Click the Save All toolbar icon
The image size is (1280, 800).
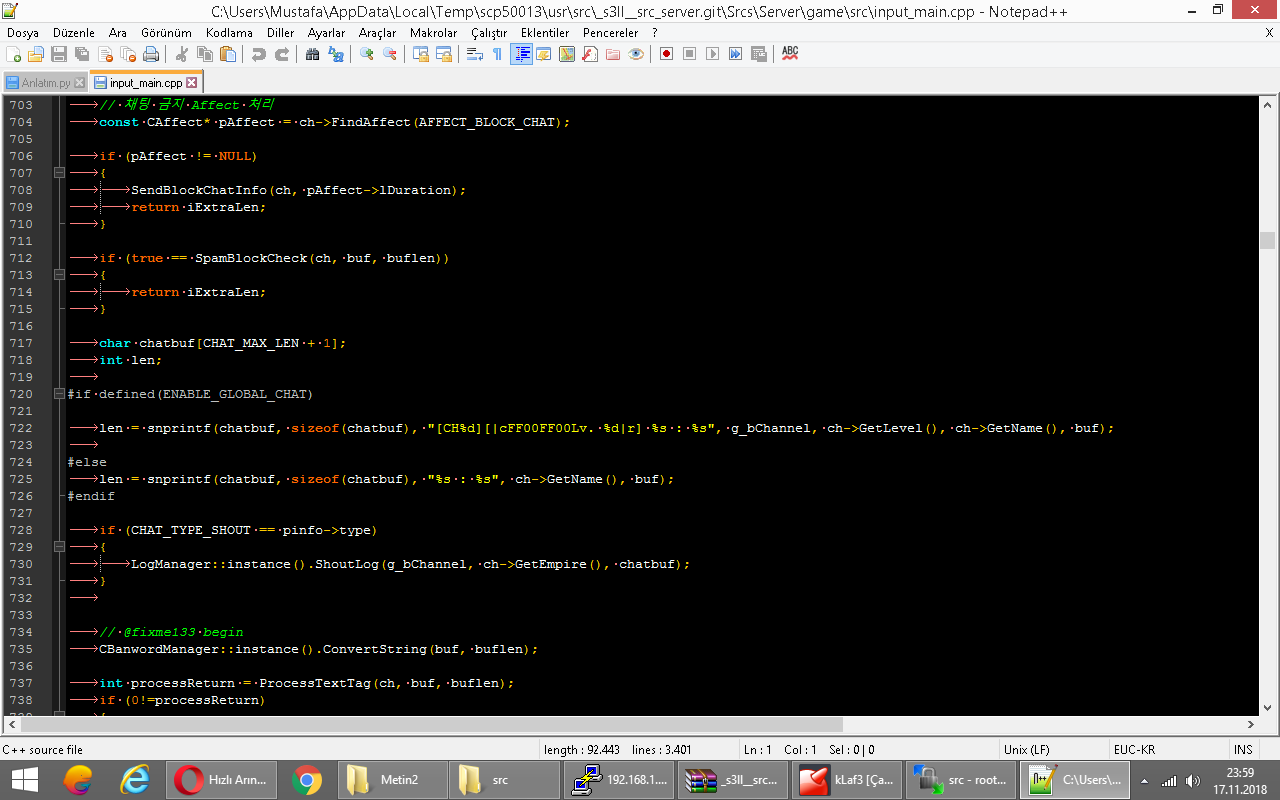pyautogui.click(x=82, y=54)
